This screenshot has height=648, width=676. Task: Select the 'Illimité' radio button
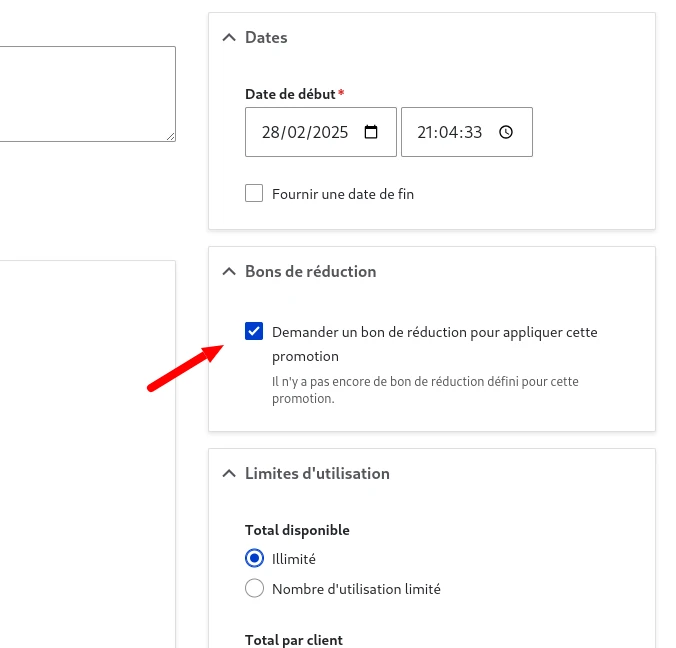[x=254, y=559]
